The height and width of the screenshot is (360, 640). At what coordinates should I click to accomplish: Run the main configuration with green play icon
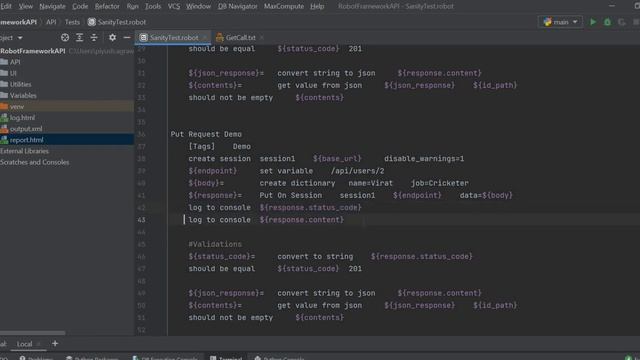pyautogui.click(x=593, y=22)
